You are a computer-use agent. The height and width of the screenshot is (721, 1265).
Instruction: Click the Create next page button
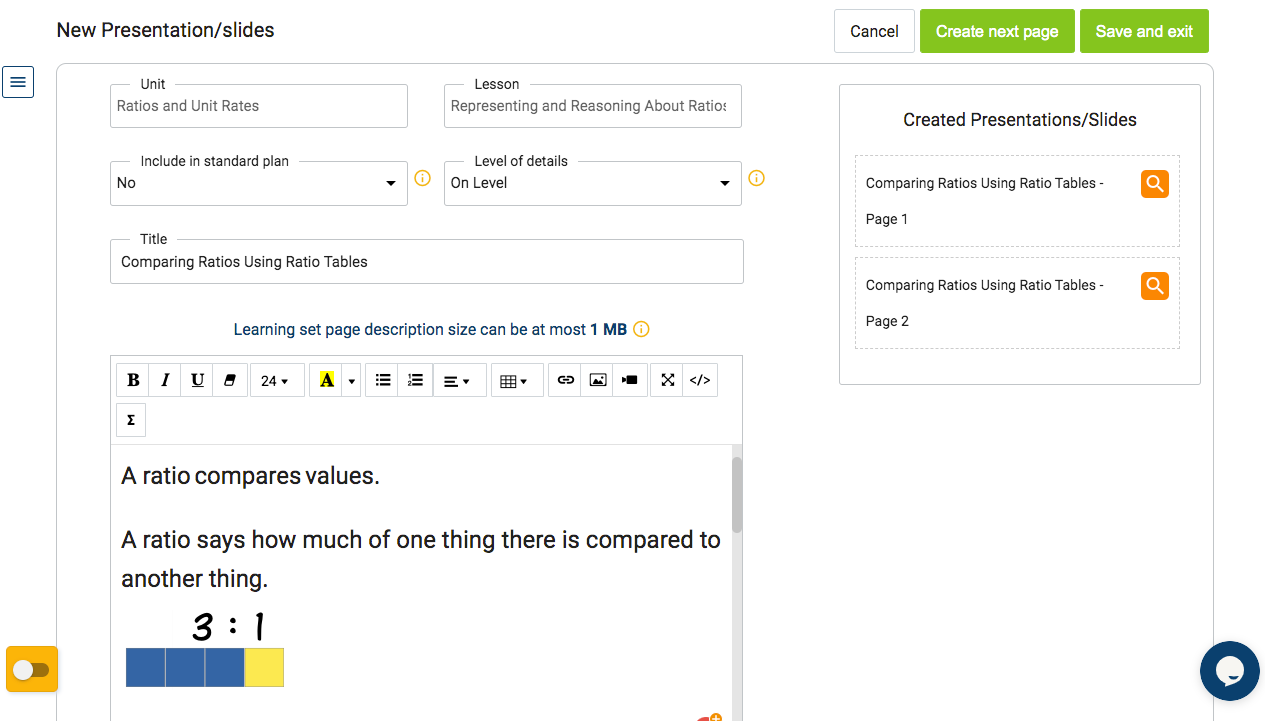click(x=996, y=31)
